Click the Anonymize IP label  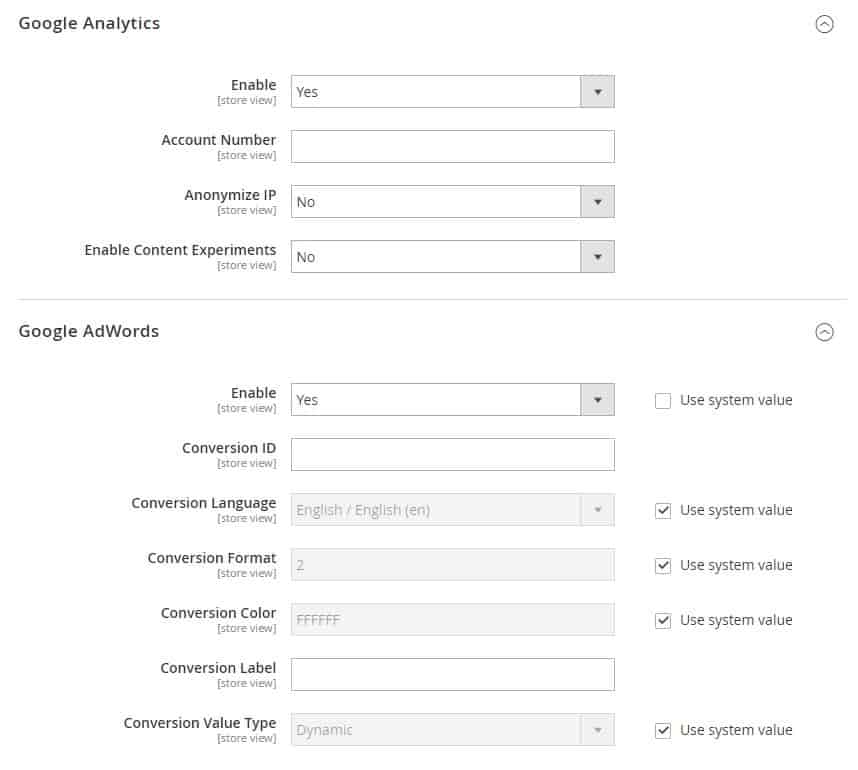[230, 195]
